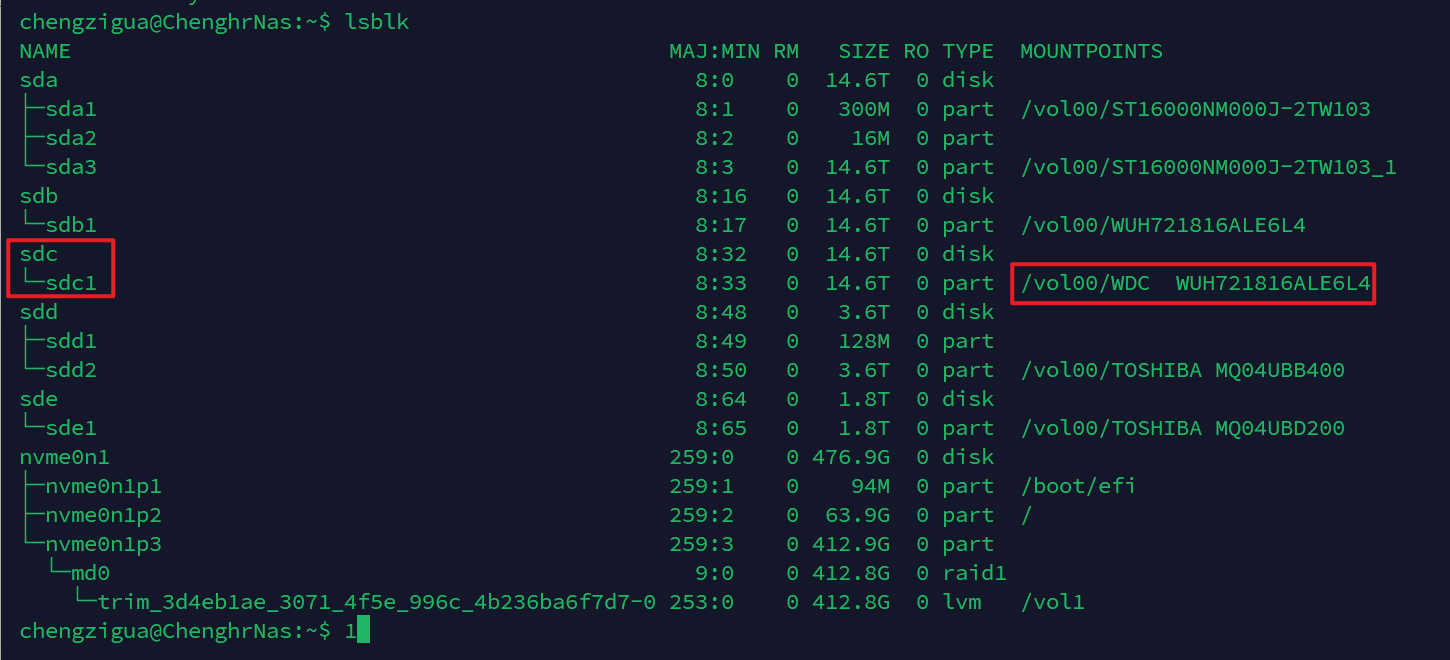Select the sda2 partition name
1450x660 pixels.
pos(71,138)
